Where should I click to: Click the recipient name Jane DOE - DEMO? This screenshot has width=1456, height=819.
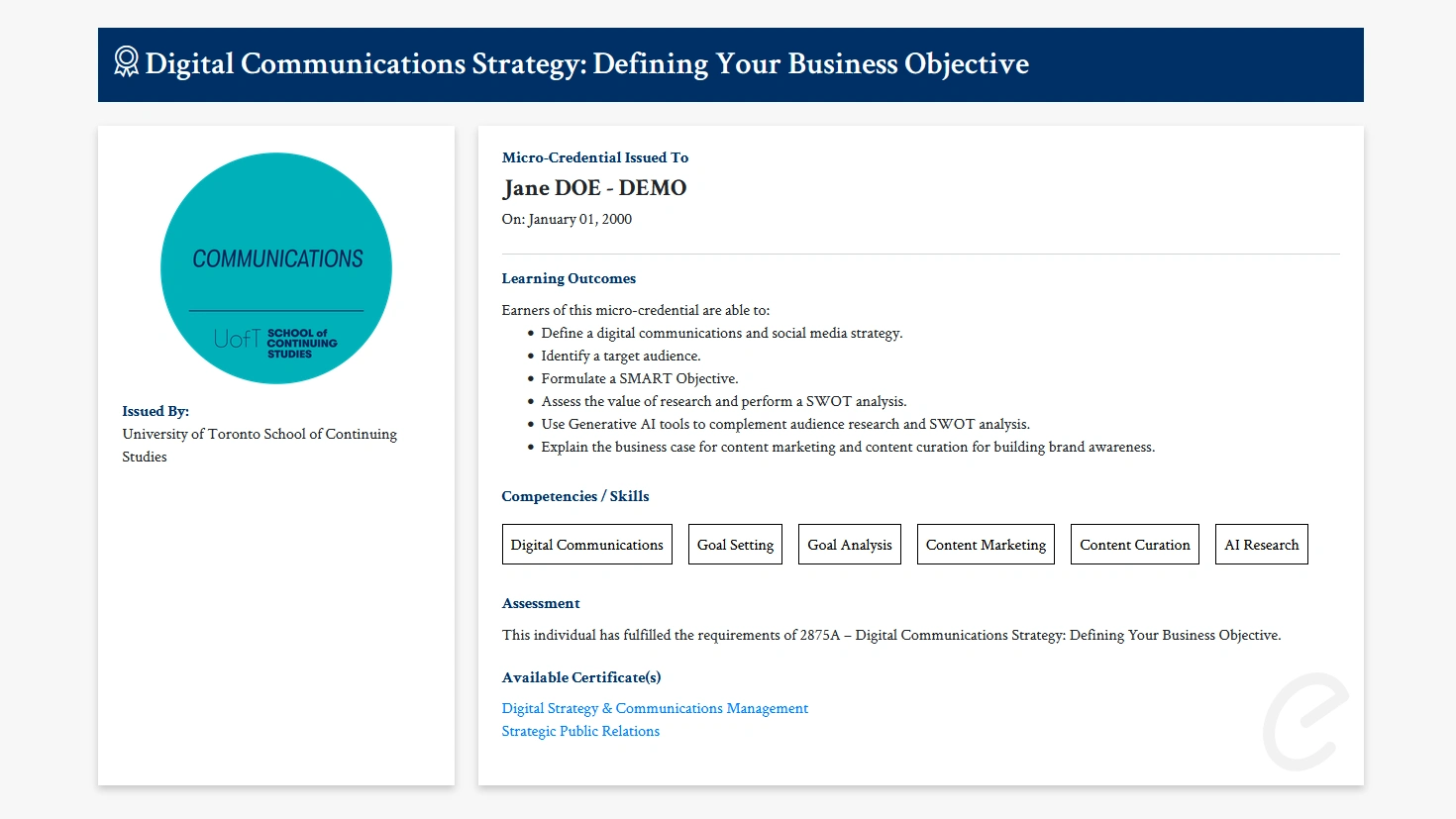tap(594, 188)
